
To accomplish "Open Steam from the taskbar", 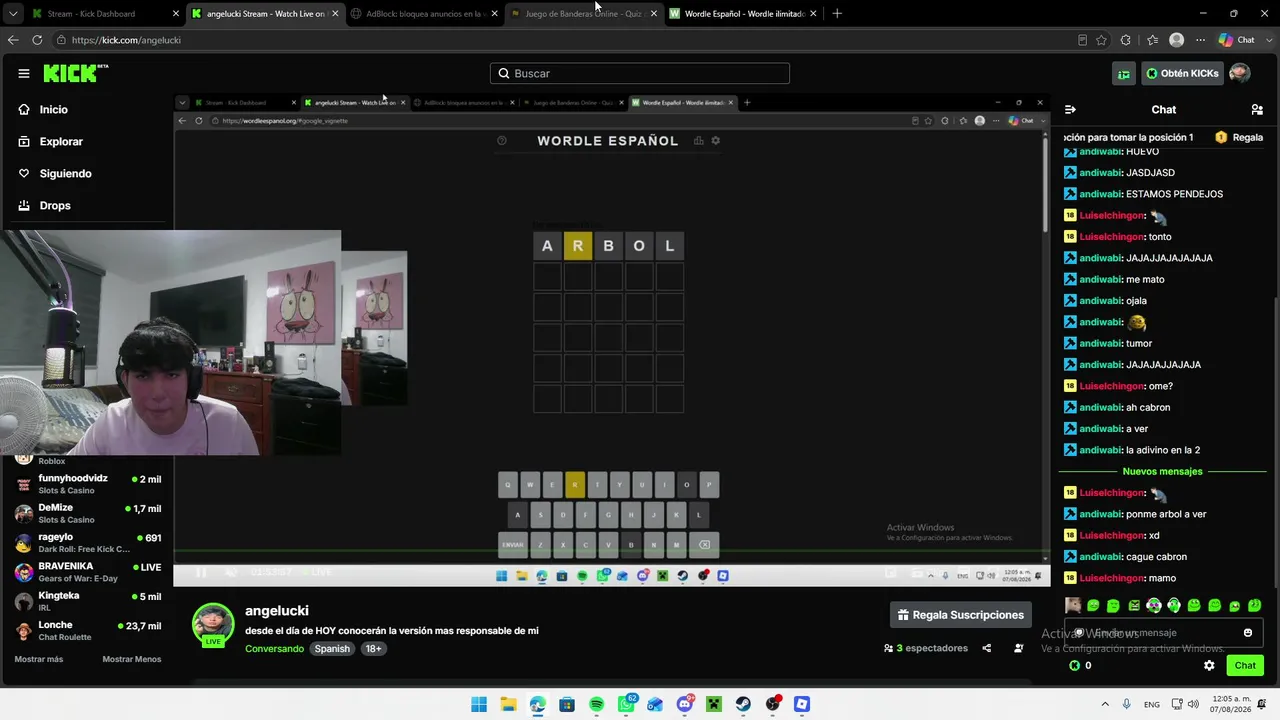I will [x=743, y=704].
